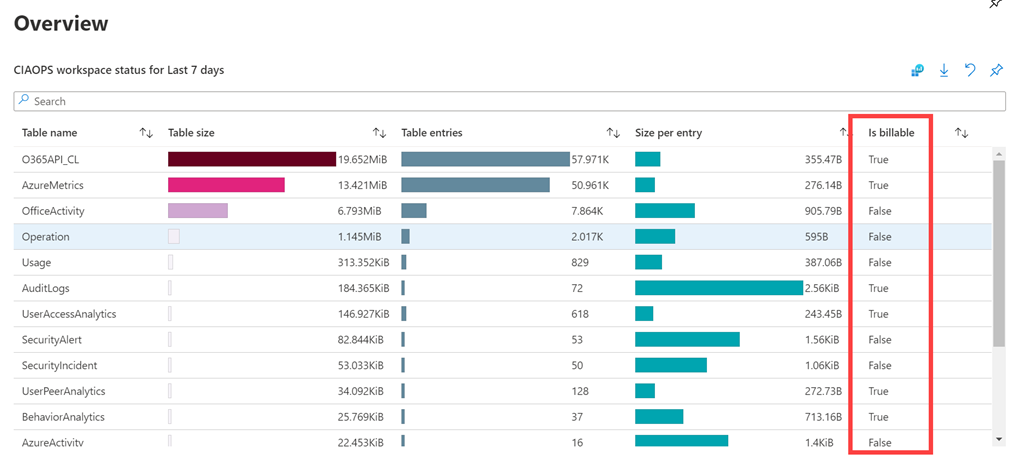Sort by Table size using arrows icon
Viewport: 1024px width, 459px height.
coord(379,133)
